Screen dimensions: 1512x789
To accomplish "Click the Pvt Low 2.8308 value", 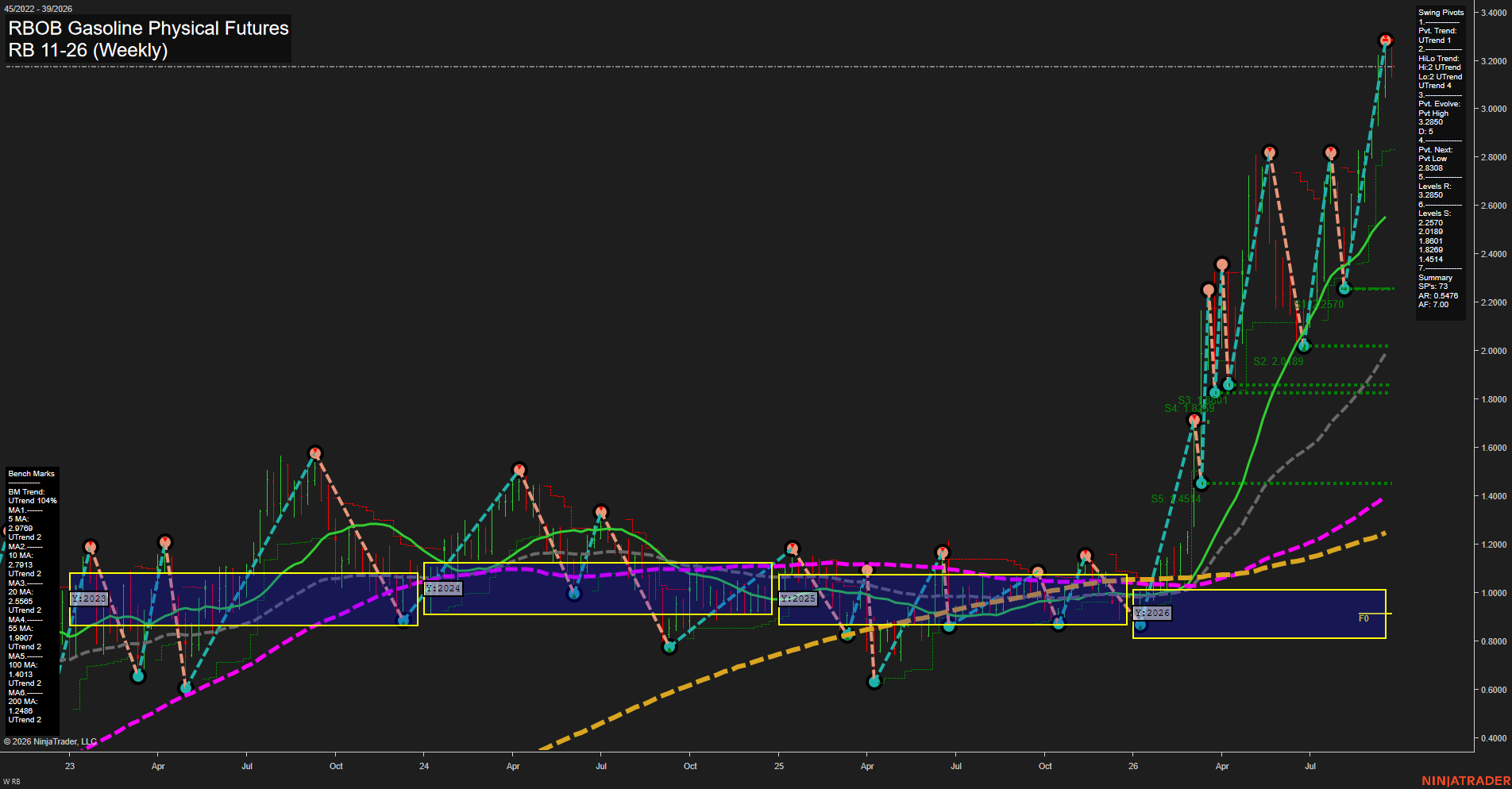I will coord(1431,168).
